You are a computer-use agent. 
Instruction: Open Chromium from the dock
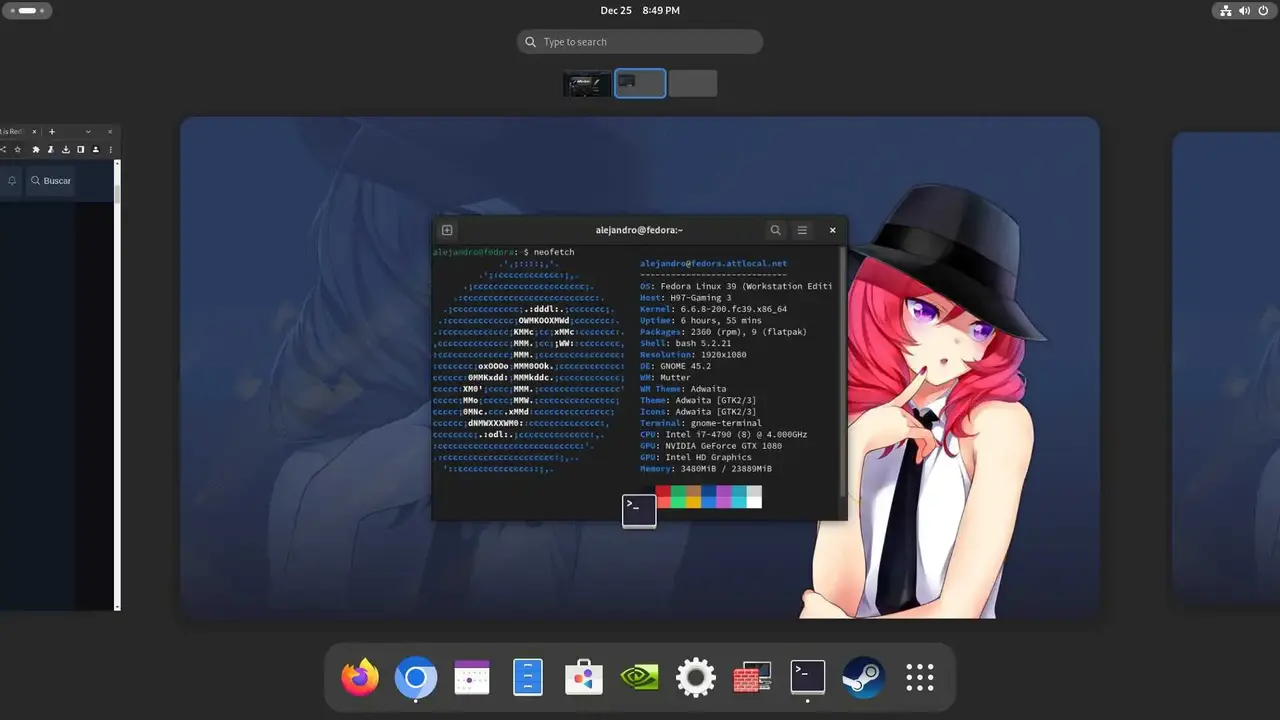(x=416, y=679)
